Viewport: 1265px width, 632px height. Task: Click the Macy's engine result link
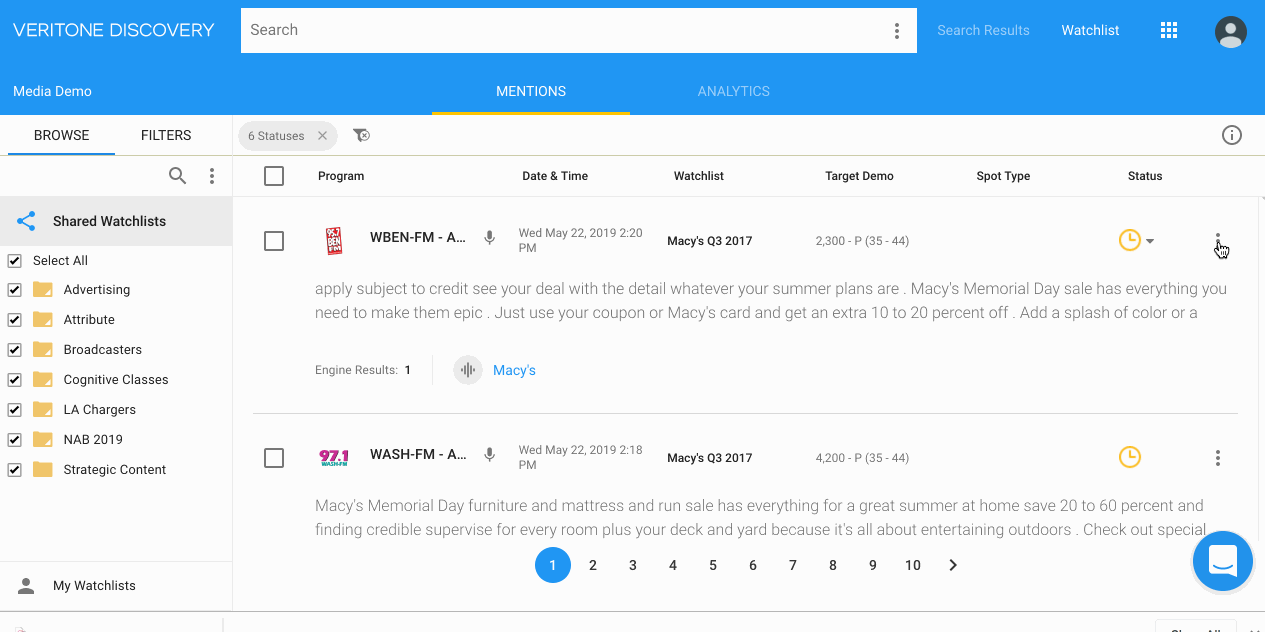pos(514,370)
